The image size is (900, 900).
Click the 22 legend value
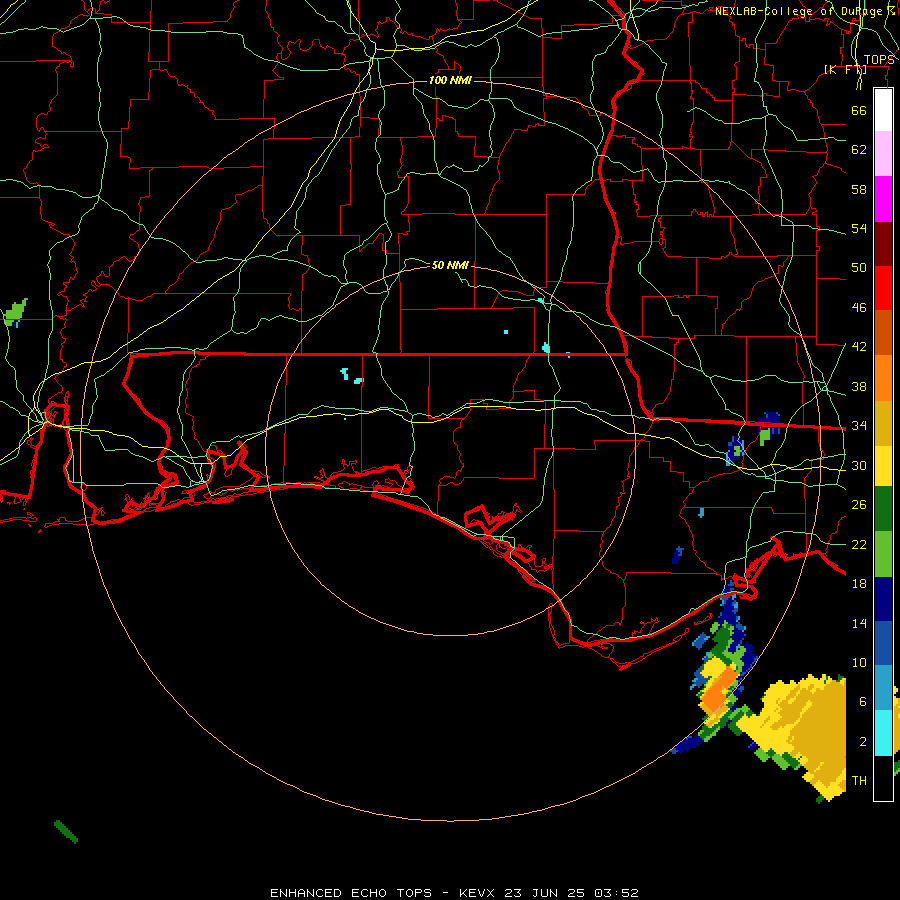[x=859, y=544]
